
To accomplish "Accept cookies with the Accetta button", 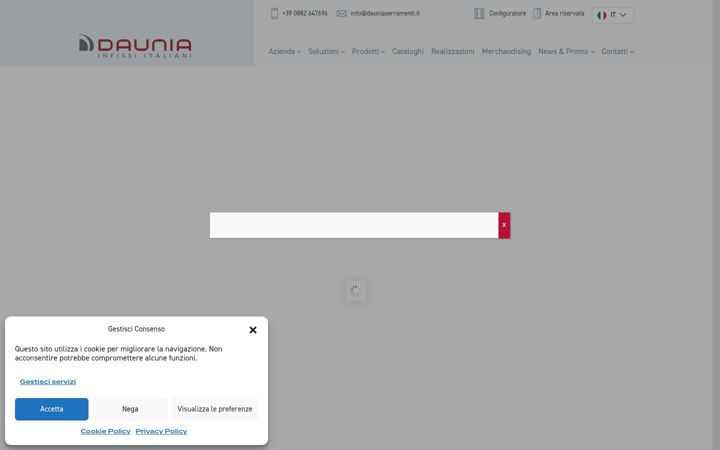I will coord(51,409).
